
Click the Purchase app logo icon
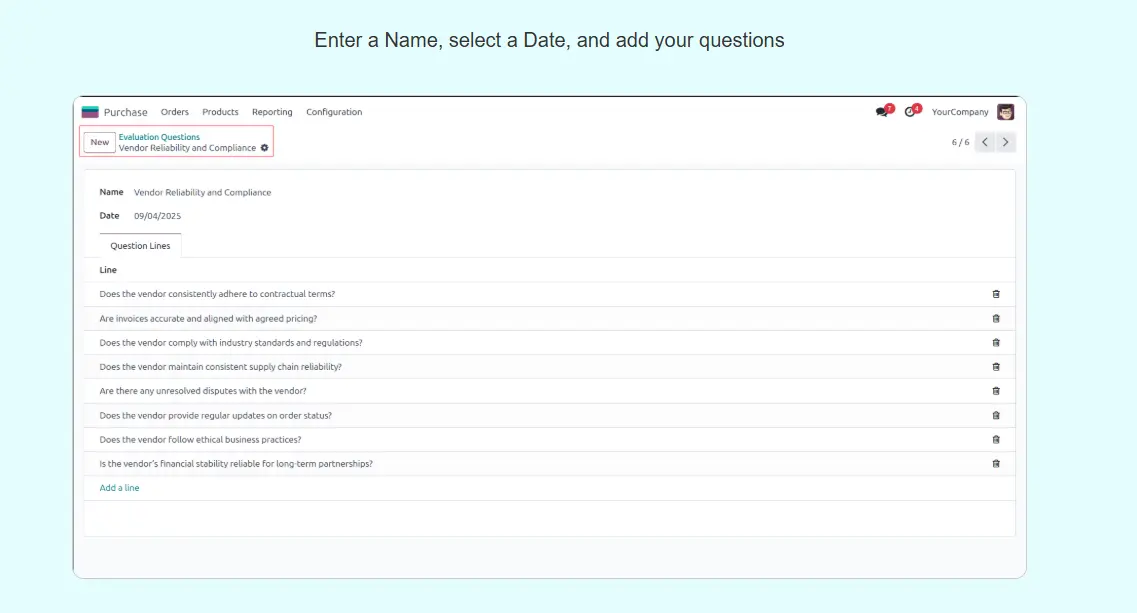pos(90,112)
